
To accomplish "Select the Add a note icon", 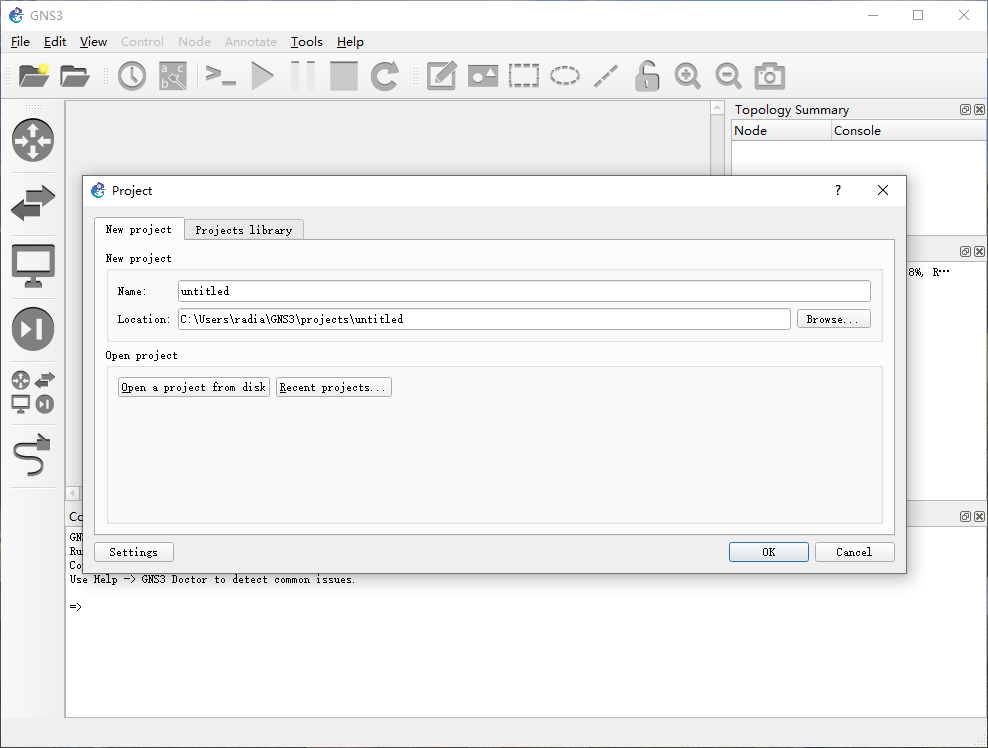I will (442, 76).
